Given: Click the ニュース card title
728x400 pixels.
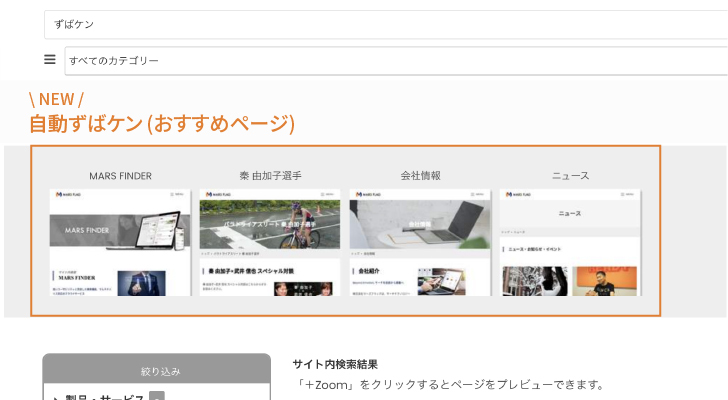Looking at the screenshot, I should tap(571, 176).
